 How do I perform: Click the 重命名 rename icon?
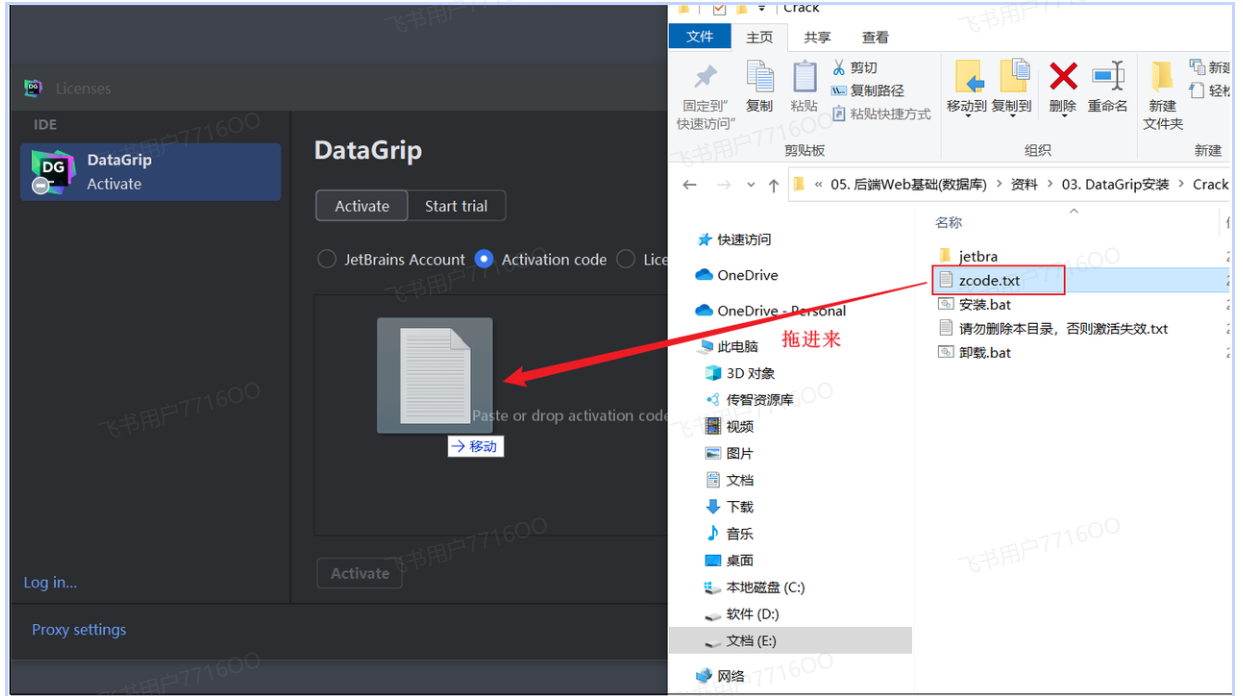click(x=1108, y=76)
